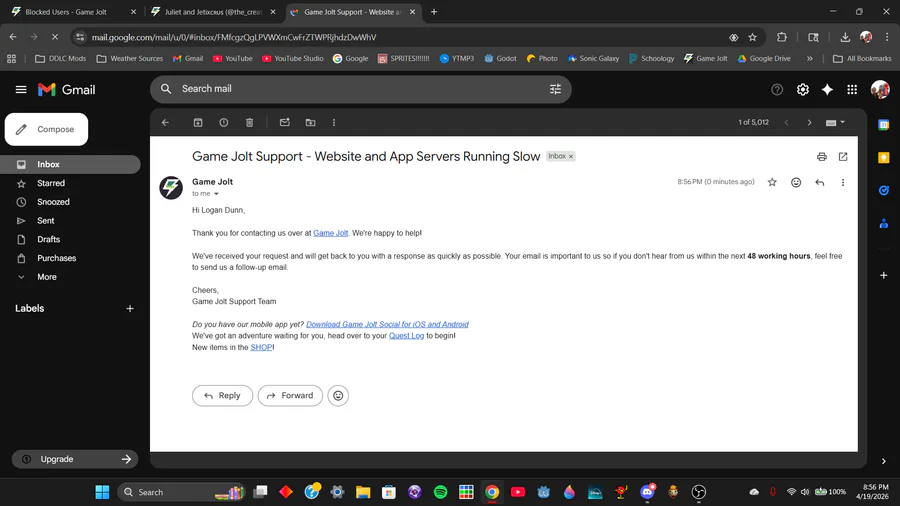Hide the side panel chevron

pos(883,461)
